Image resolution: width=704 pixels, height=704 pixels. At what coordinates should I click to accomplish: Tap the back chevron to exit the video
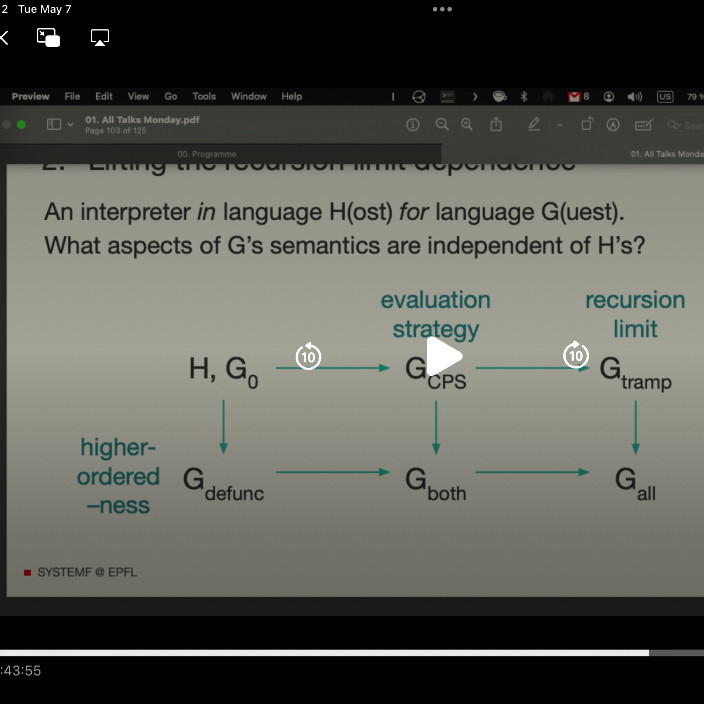pos(5,38)
